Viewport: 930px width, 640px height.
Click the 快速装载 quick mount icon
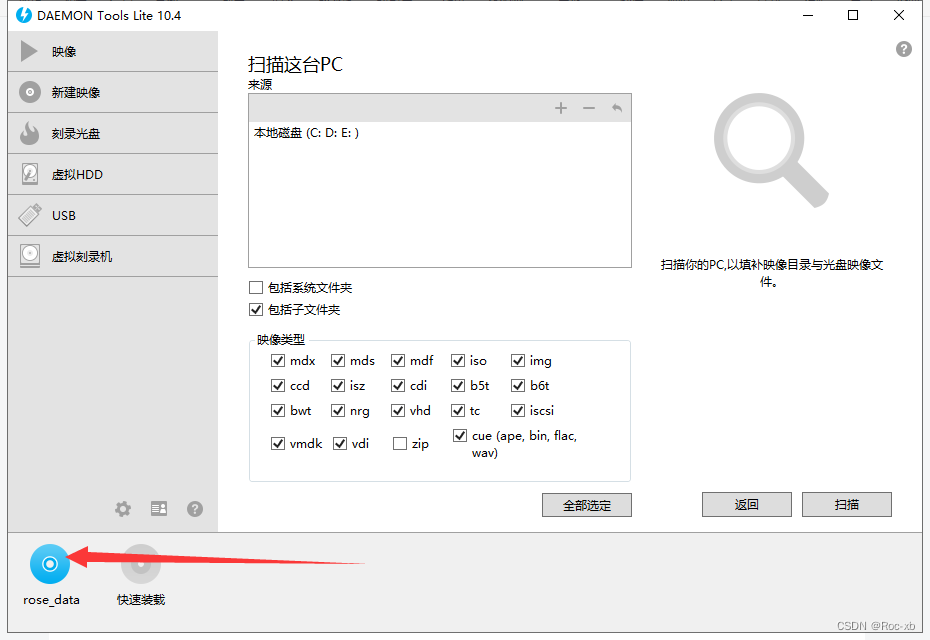pos(141,563)
